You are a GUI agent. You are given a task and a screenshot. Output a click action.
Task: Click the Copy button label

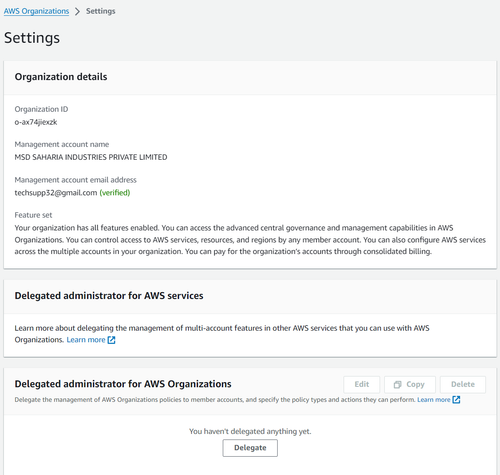415,385
